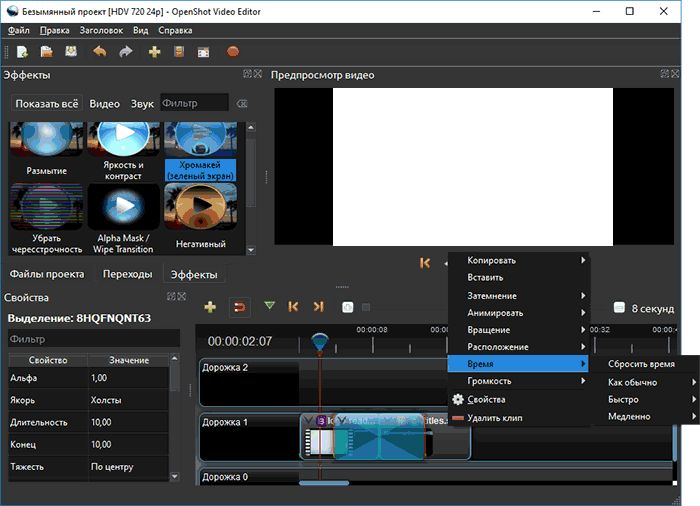The width and height of the screenshot is (700, 506).
Task: Expand the Расположение submenu
Action: (518, 347)
